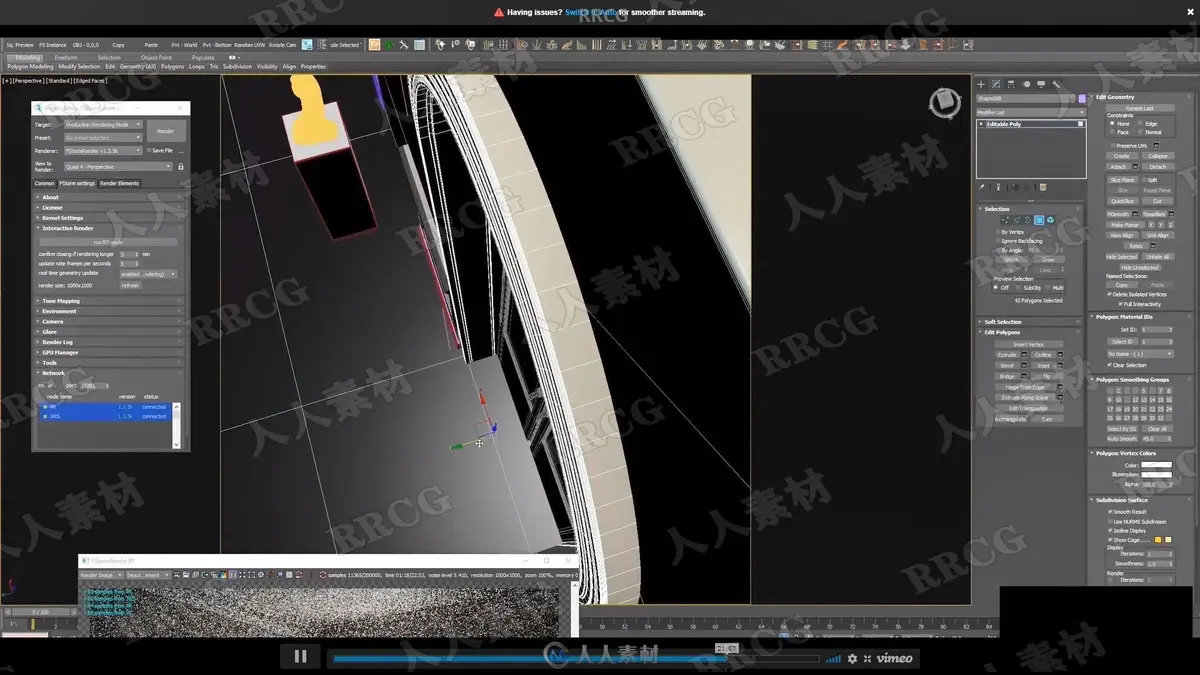Screen dimensions: 1200x675
Task: Open the Display tab in command panel
Action: (x=1041, y=84)
